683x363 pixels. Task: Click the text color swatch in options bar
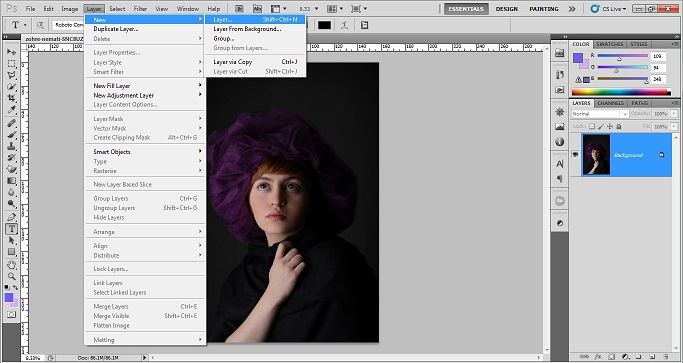coord(324,25)
